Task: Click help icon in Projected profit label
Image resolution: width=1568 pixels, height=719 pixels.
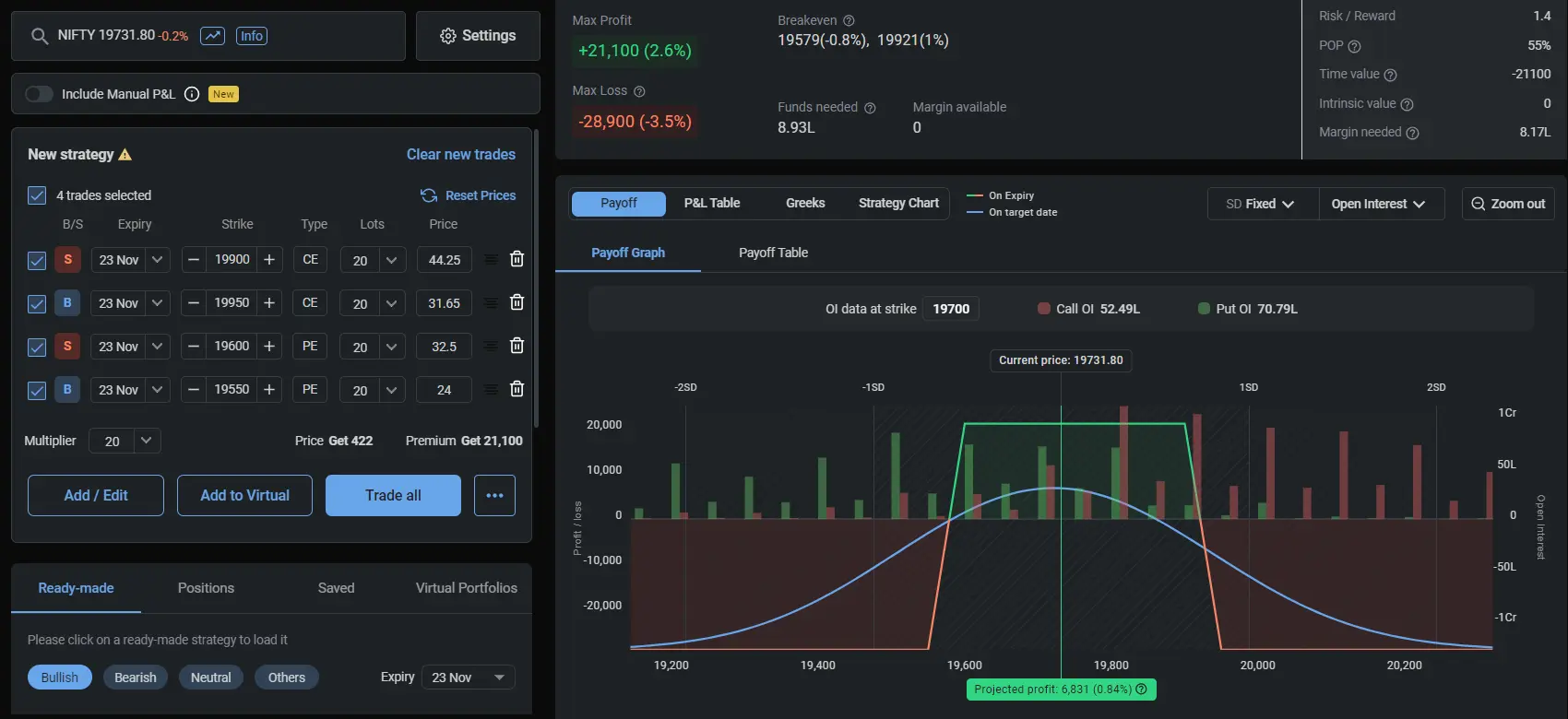Action: pos(1141,689)
